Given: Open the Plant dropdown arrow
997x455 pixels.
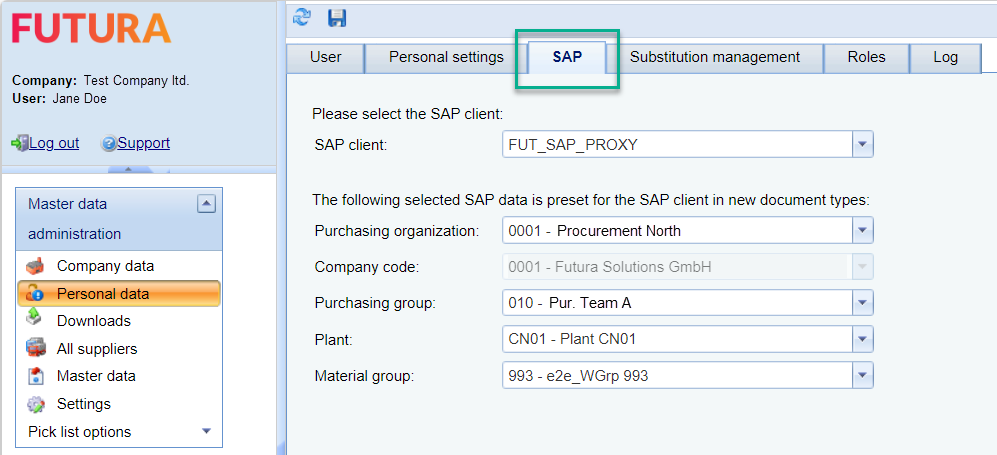Looking at the screenshot, I should (862, 339).
